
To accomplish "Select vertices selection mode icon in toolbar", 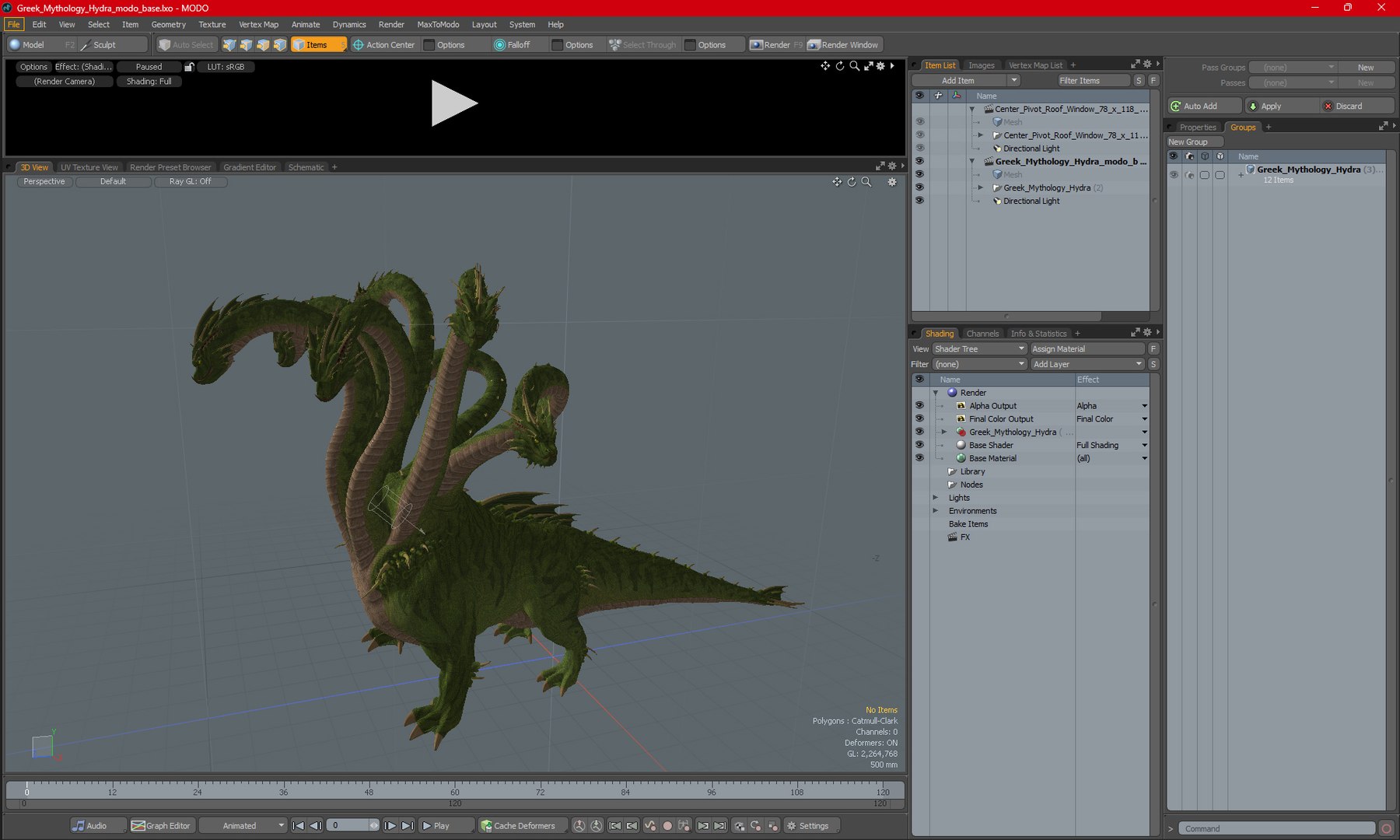I will (229, 45).
